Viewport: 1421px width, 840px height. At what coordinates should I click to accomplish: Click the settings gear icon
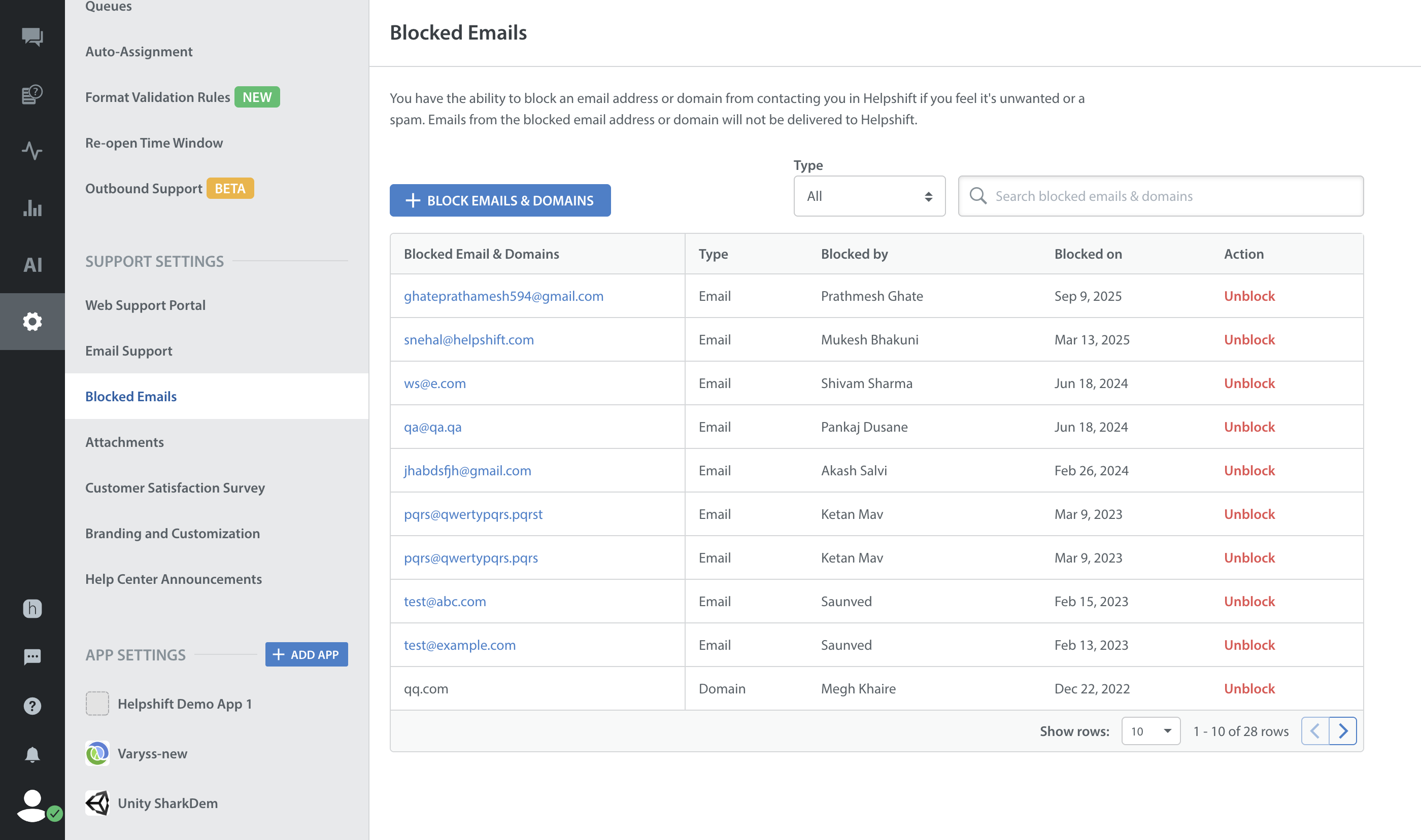(x=32, y=322)
